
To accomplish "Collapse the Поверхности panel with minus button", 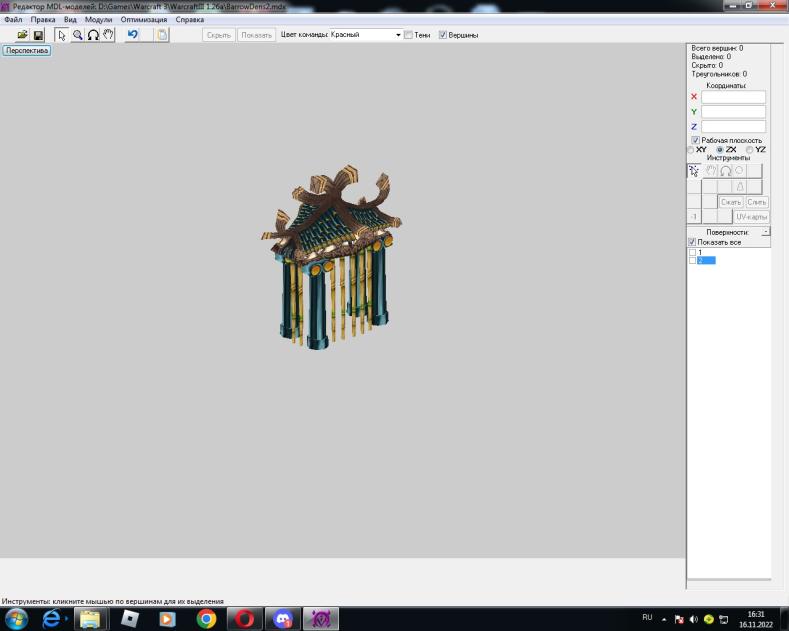I will (765, 231).
